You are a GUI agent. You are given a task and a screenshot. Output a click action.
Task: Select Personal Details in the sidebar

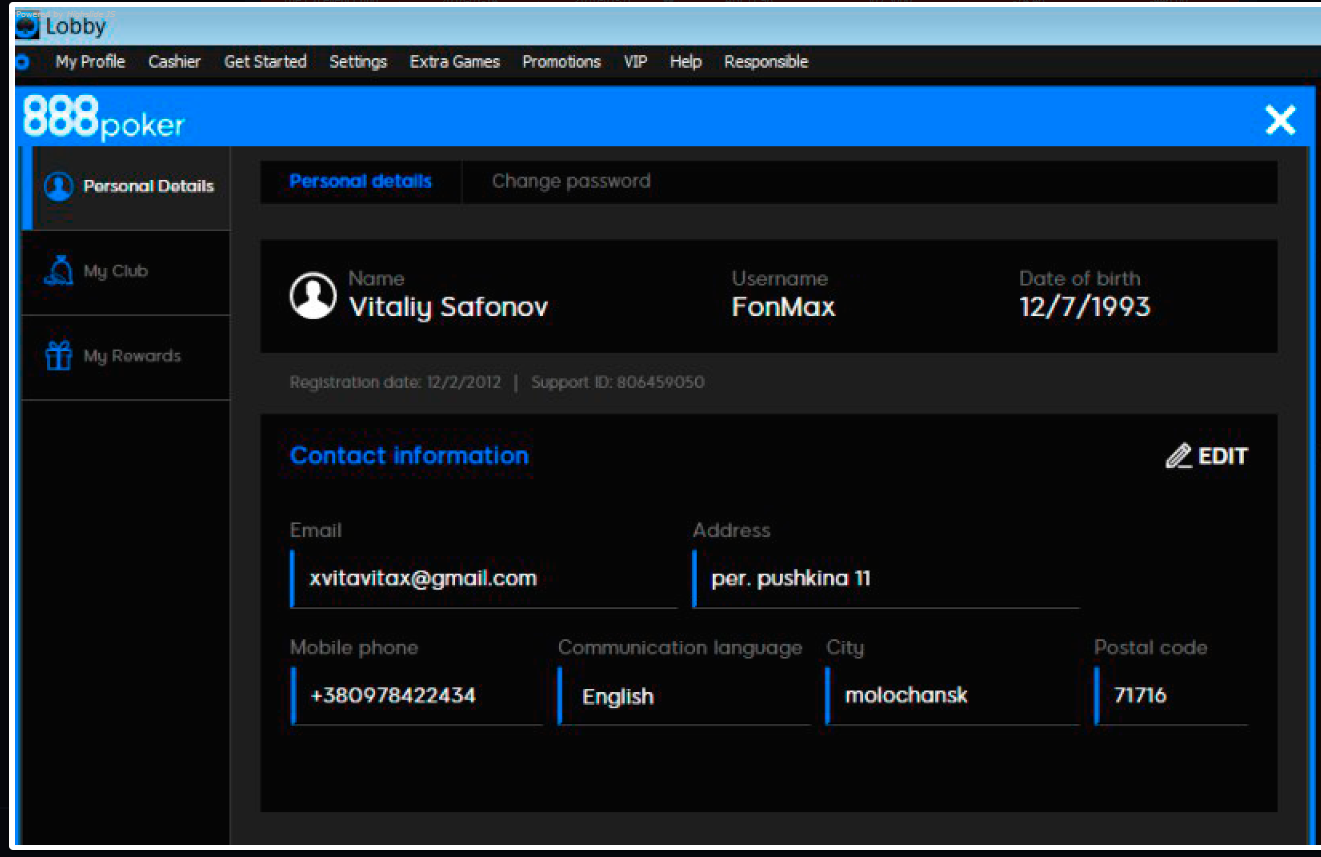click(126, 187)
